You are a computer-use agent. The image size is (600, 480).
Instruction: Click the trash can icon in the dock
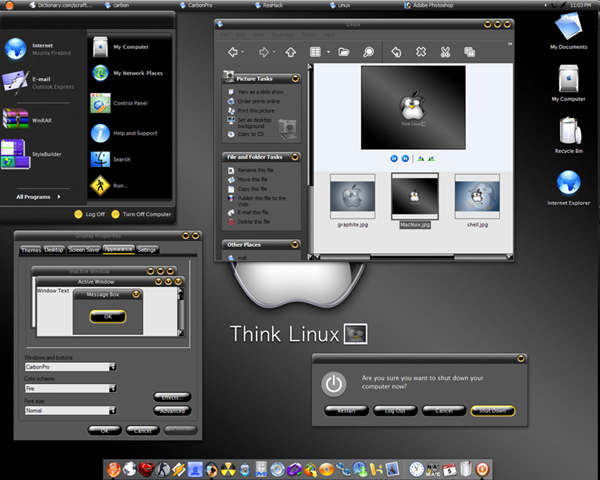coord(466,469)
